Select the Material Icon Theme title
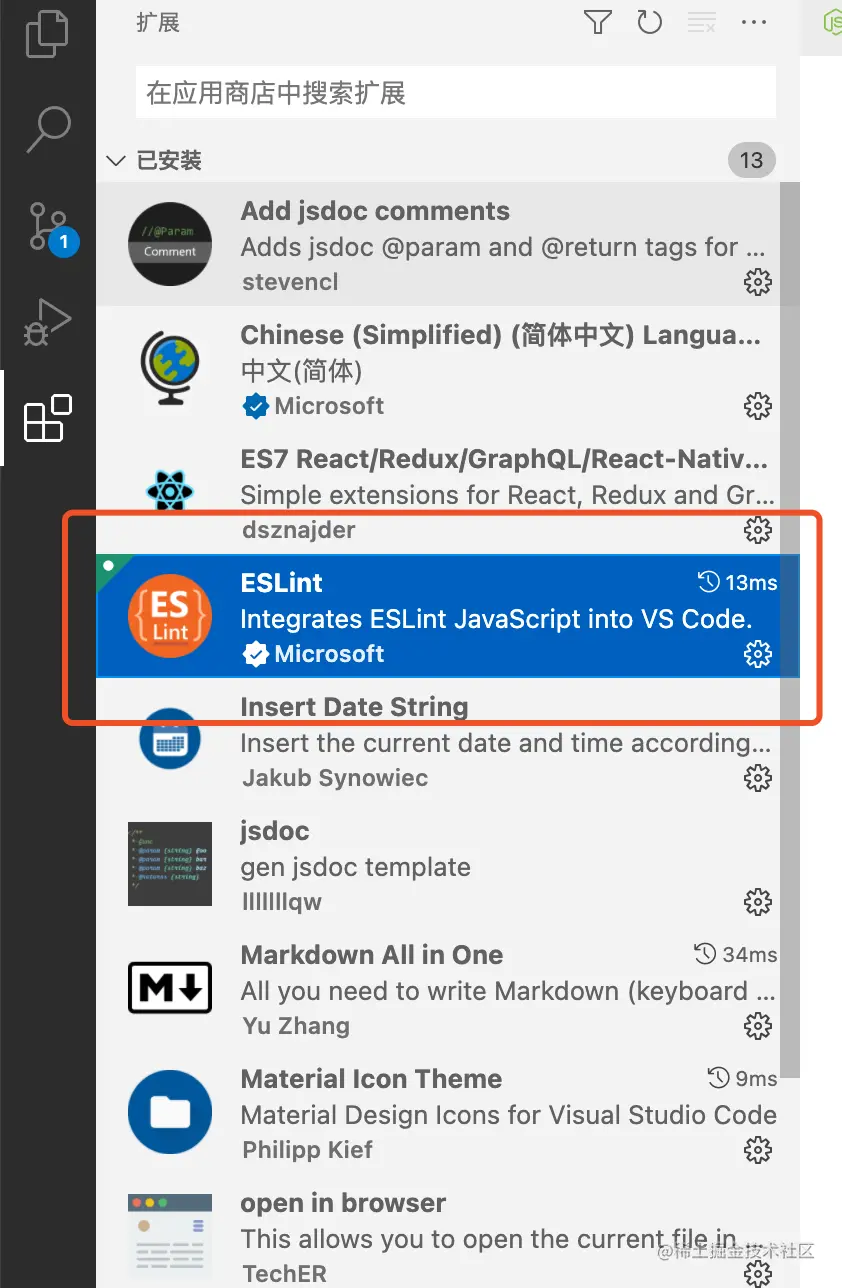Viewport: 842px width, 1288px height. (x=372, y=1079)
